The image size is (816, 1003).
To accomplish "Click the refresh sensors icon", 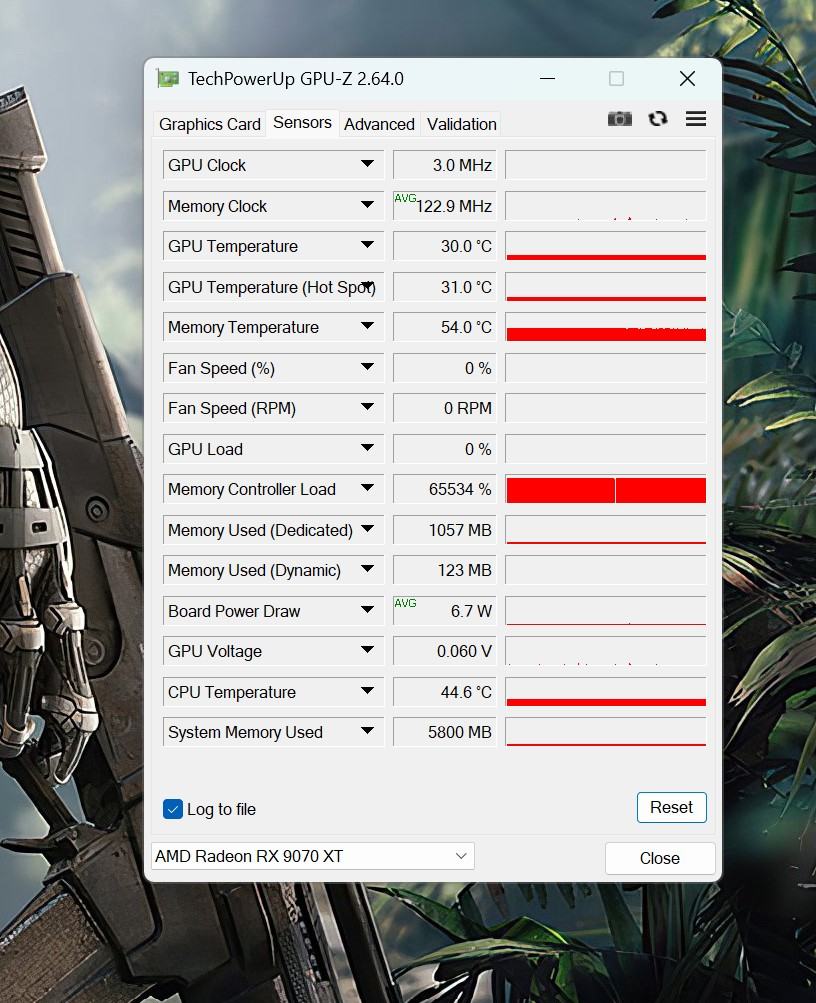I will coord(657,119).
